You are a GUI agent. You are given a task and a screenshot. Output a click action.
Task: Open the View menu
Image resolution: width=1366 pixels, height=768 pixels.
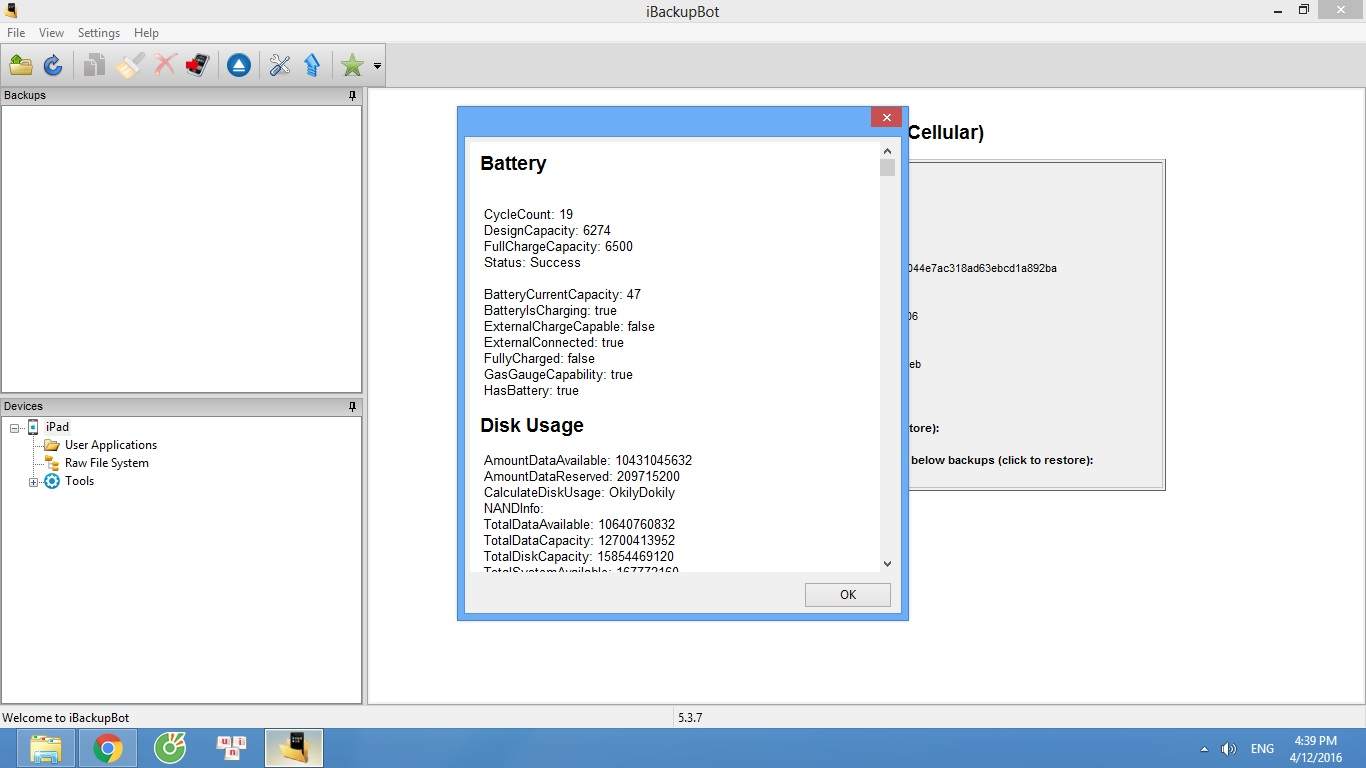51,33
